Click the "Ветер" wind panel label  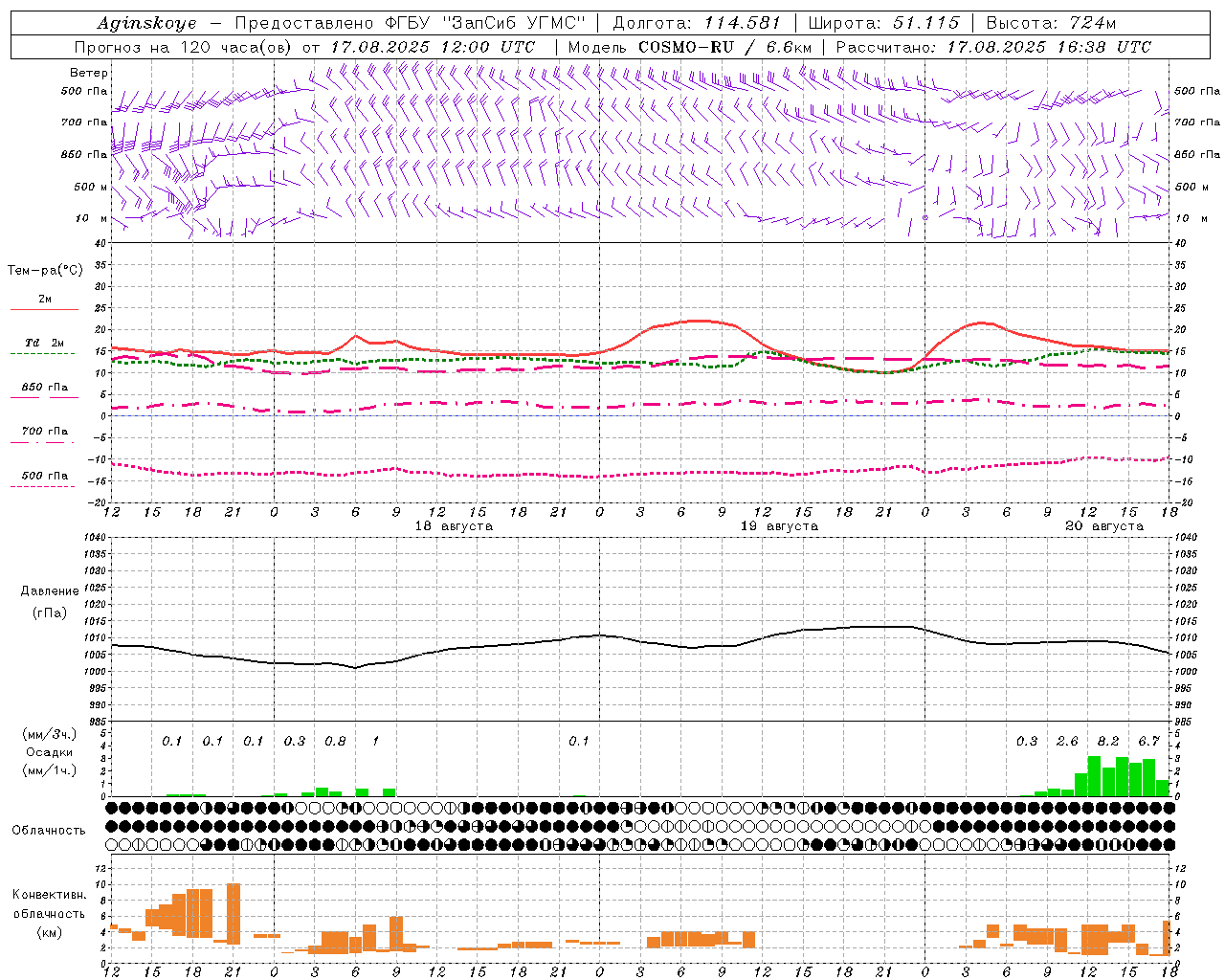pyautogui.click(x=89, y=73)
